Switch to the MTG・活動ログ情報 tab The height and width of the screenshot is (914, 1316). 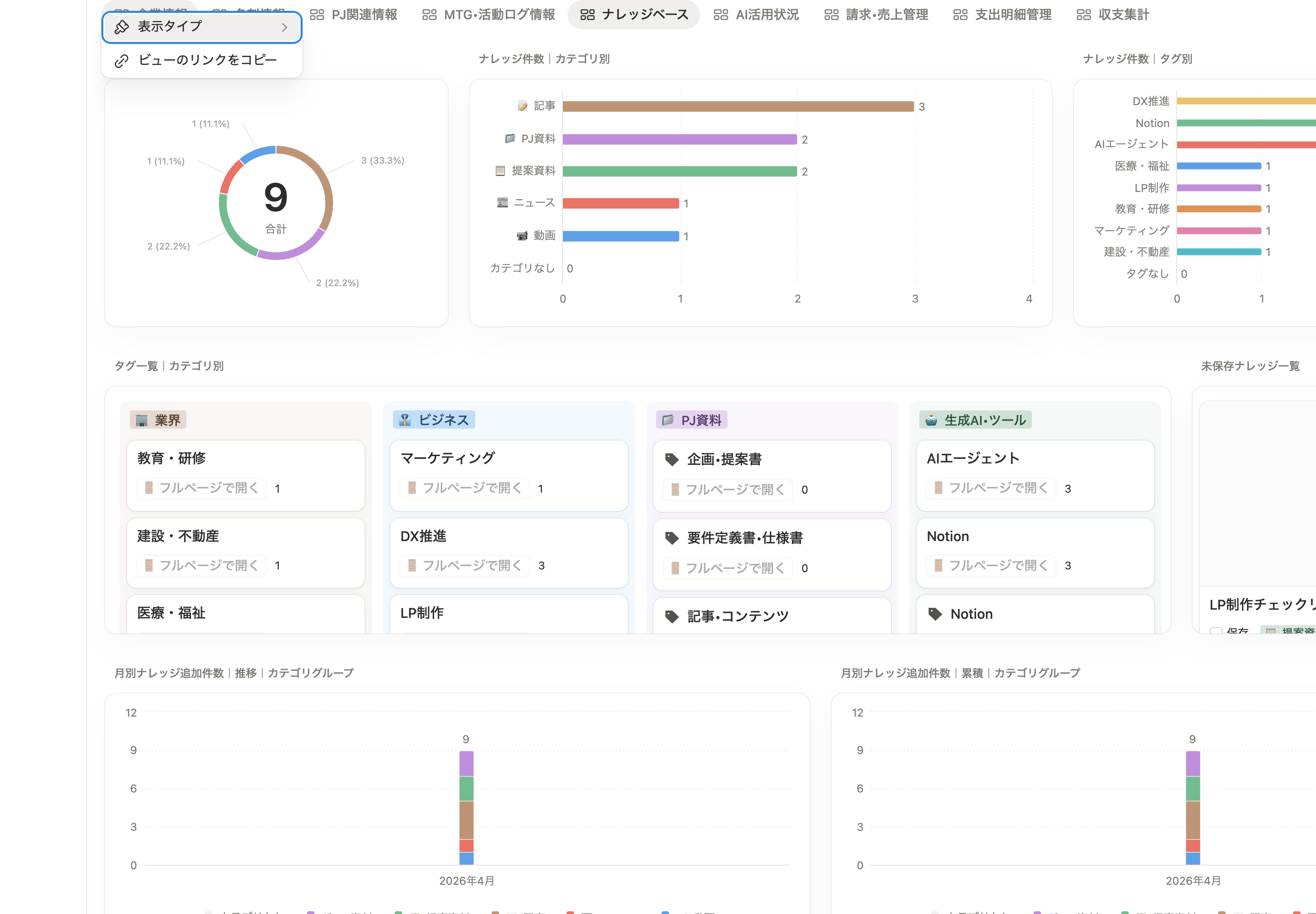[x=488, y=15]
